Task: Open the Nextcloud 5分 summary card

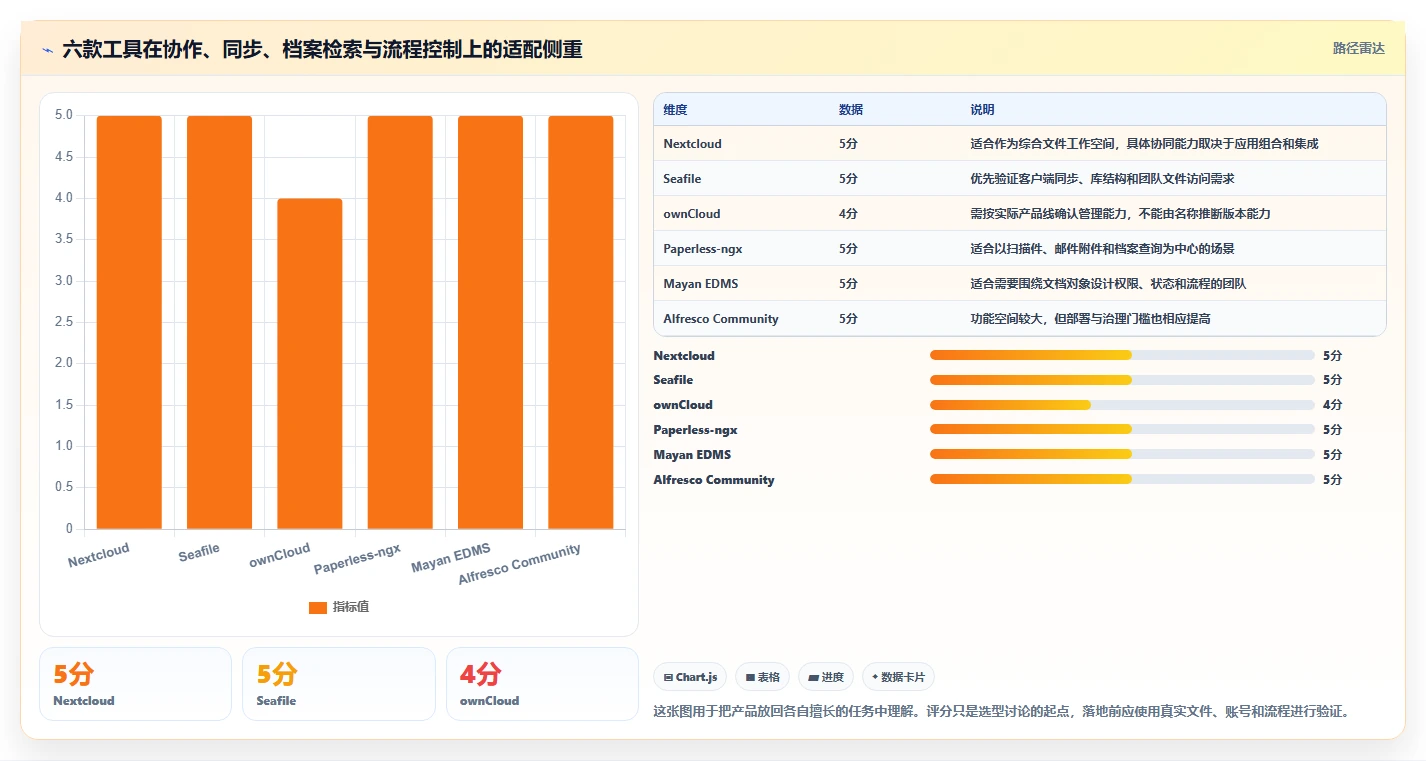Action: (x=135, y=684)
